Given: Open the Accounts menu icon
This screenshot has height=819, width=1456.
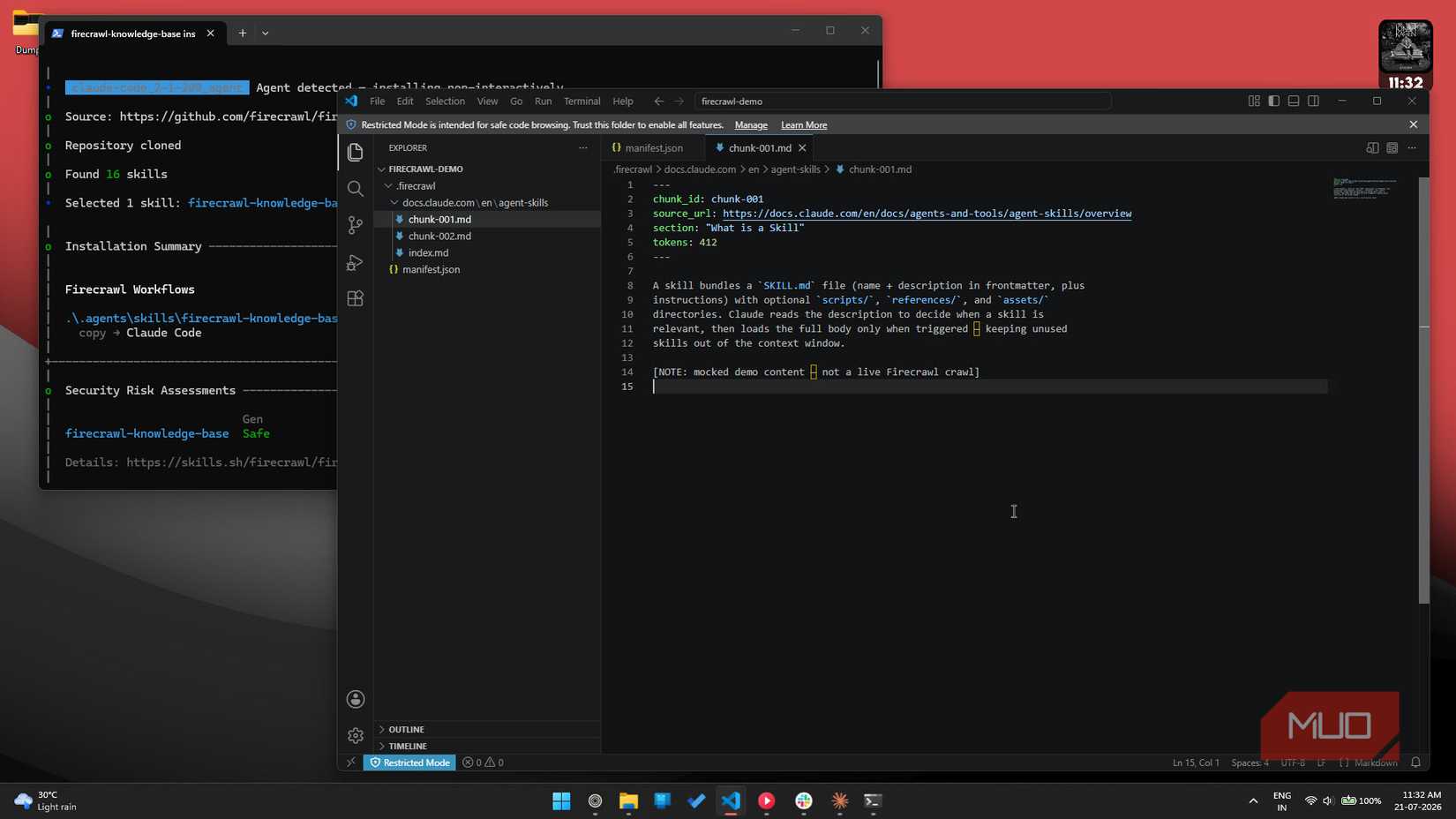Looking at the screenshot, I should tap(356, 699).
